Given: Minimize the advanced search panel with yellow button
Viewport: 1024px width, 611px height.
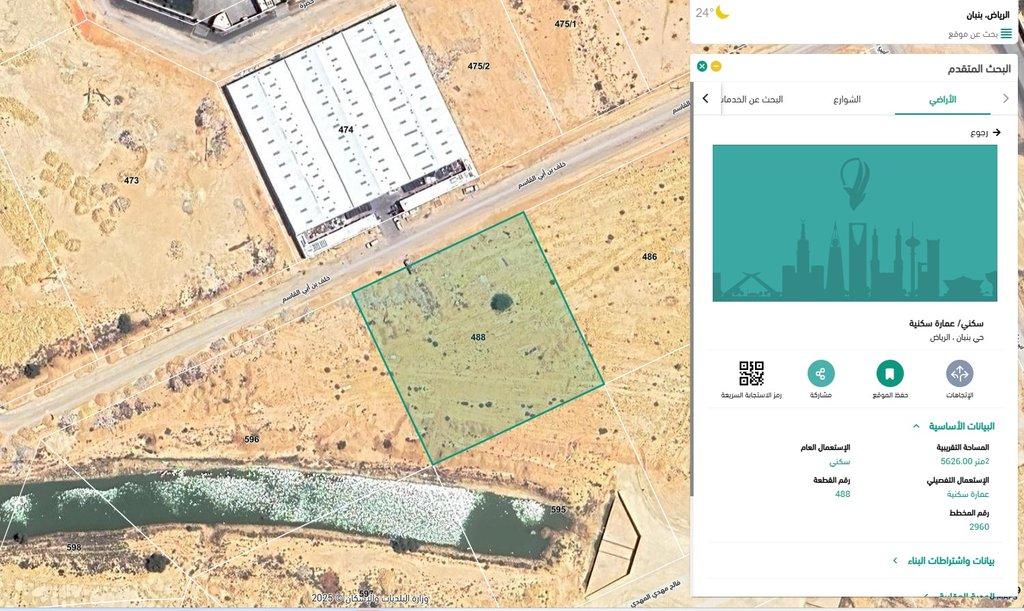Looking at the screenshot, I should (716, 66).
